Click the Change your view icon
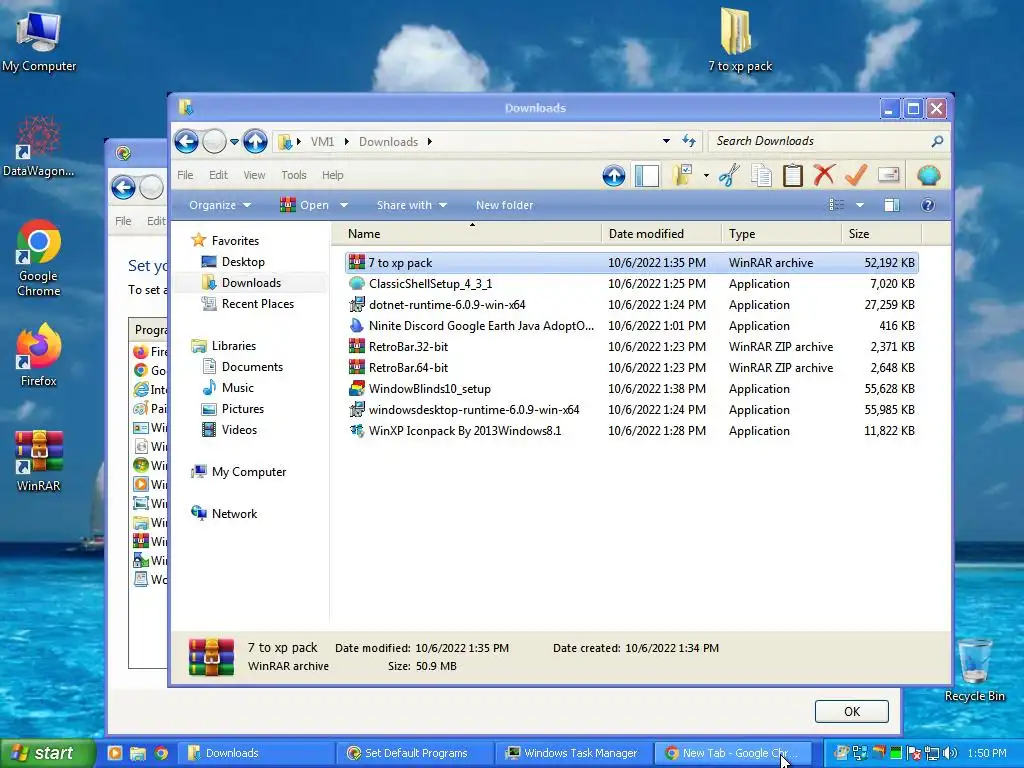The image size is (1024, 768). (x=837, y=205)
